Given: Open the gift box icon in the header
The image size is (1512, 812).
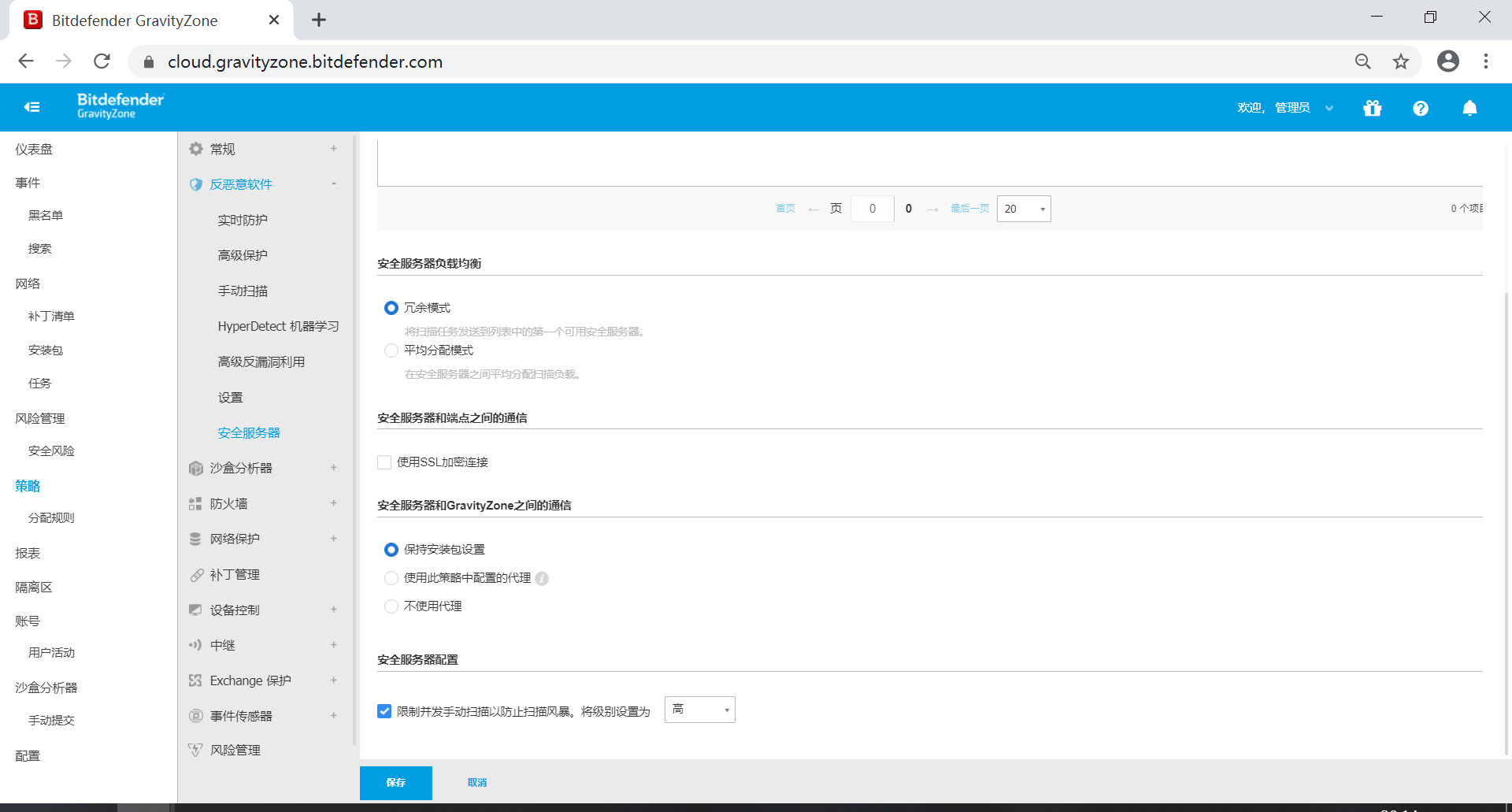Looking at the screenshot, I should (1373, 108).
